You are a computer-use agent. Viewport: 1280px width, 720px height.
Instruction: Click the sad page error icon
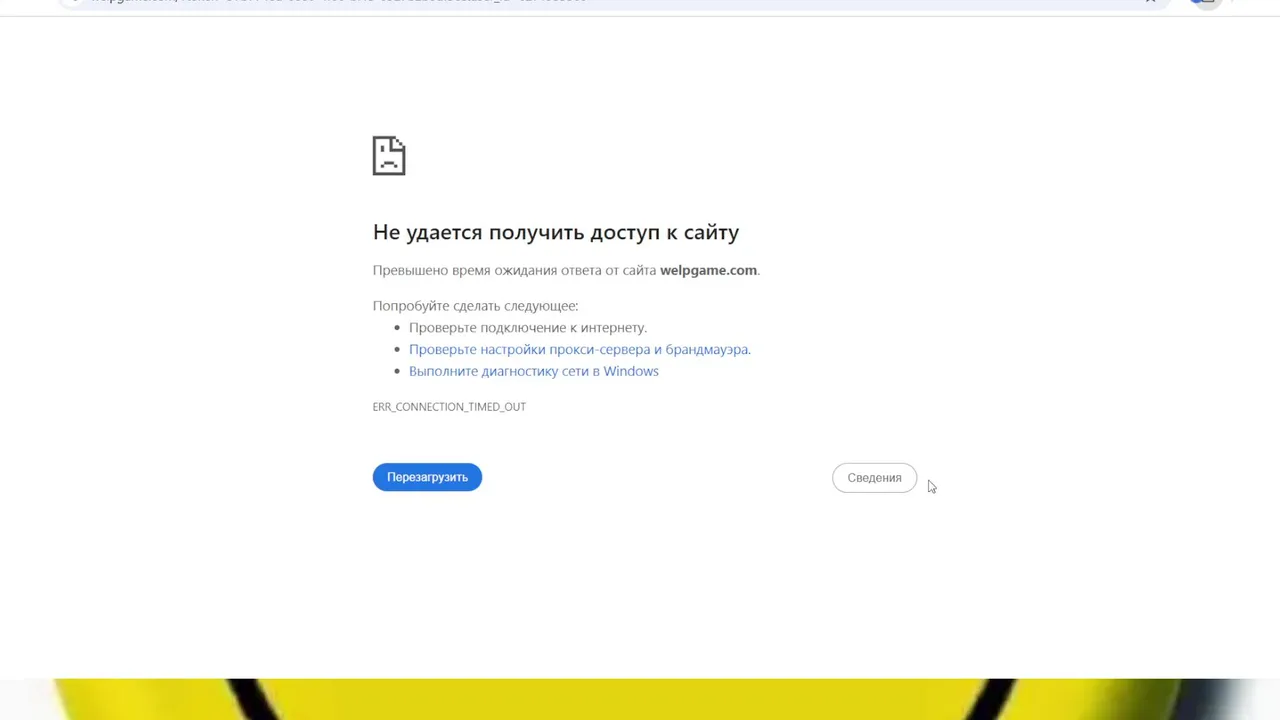point(389,156)
